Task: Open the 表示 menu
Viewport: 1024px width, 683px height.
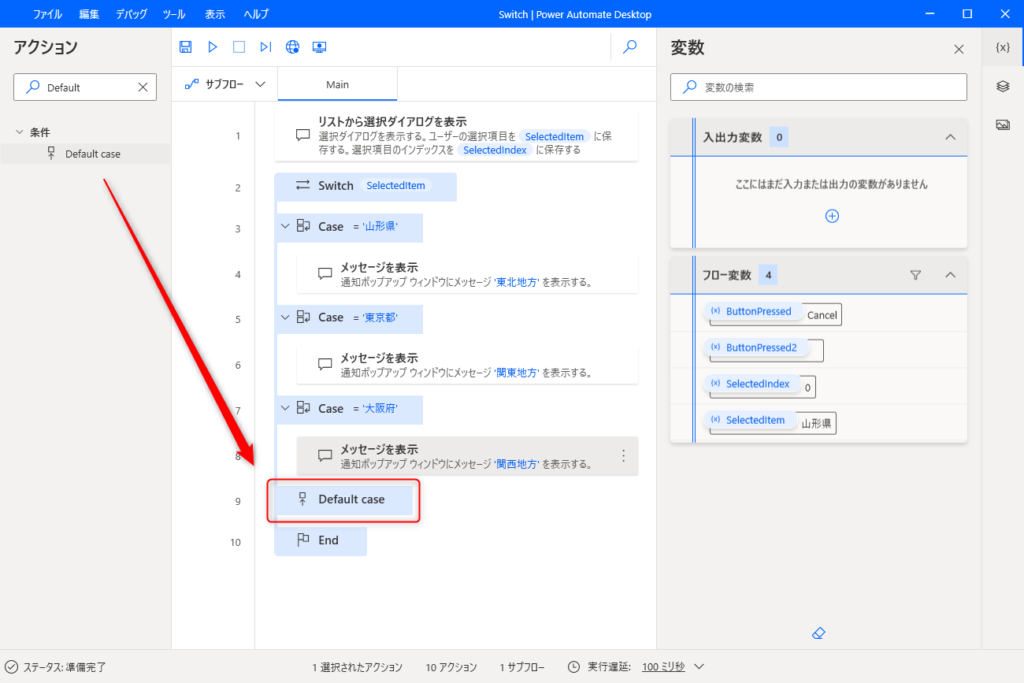Action: (215, 14)
